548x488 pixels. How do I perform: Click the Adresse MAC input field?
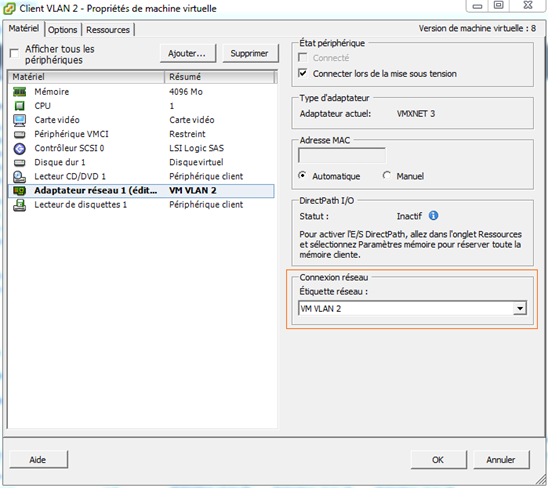point(342,155)
